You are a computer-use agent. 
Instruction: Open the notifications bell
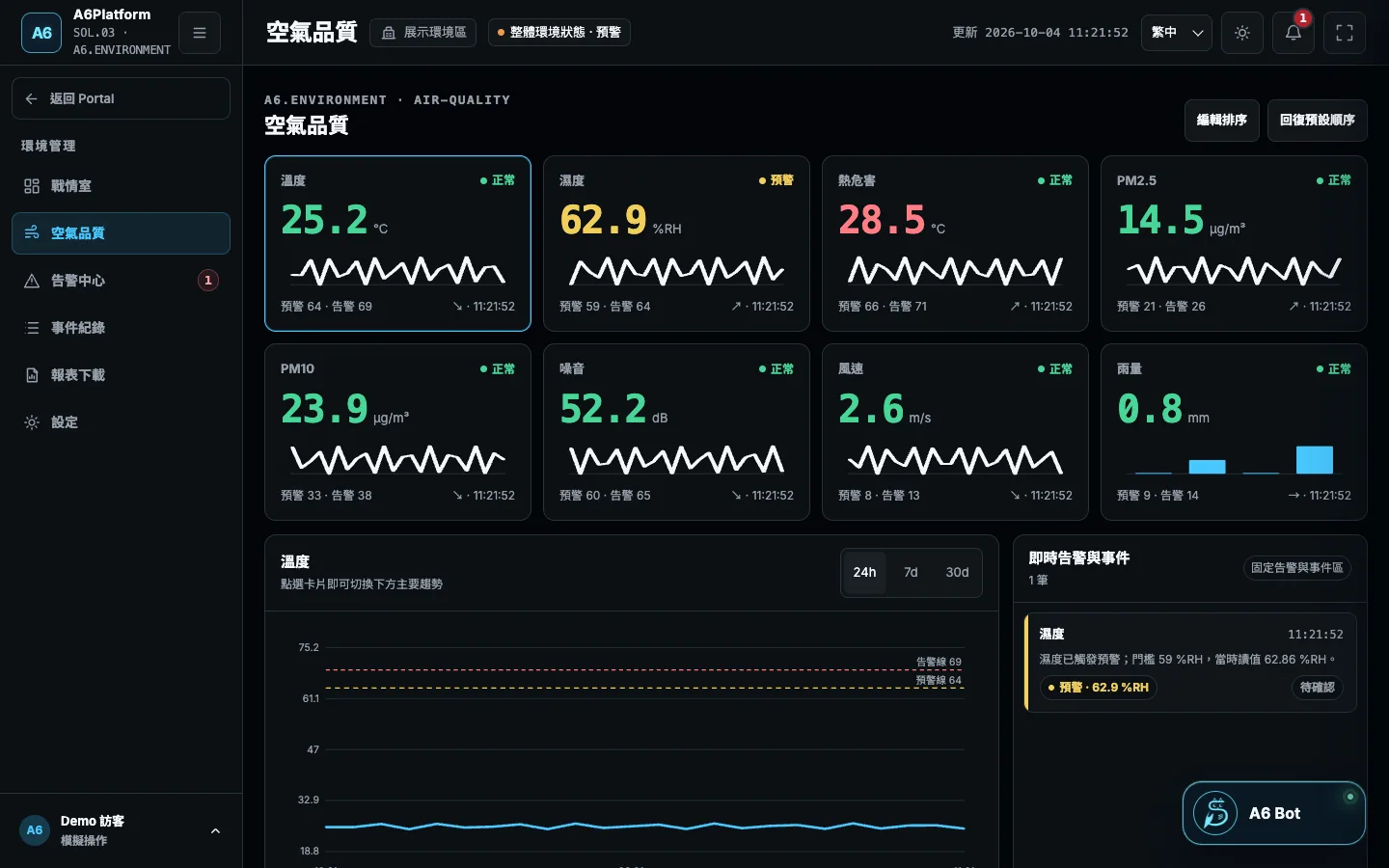pyautogui.click(x=1294, y=33)
